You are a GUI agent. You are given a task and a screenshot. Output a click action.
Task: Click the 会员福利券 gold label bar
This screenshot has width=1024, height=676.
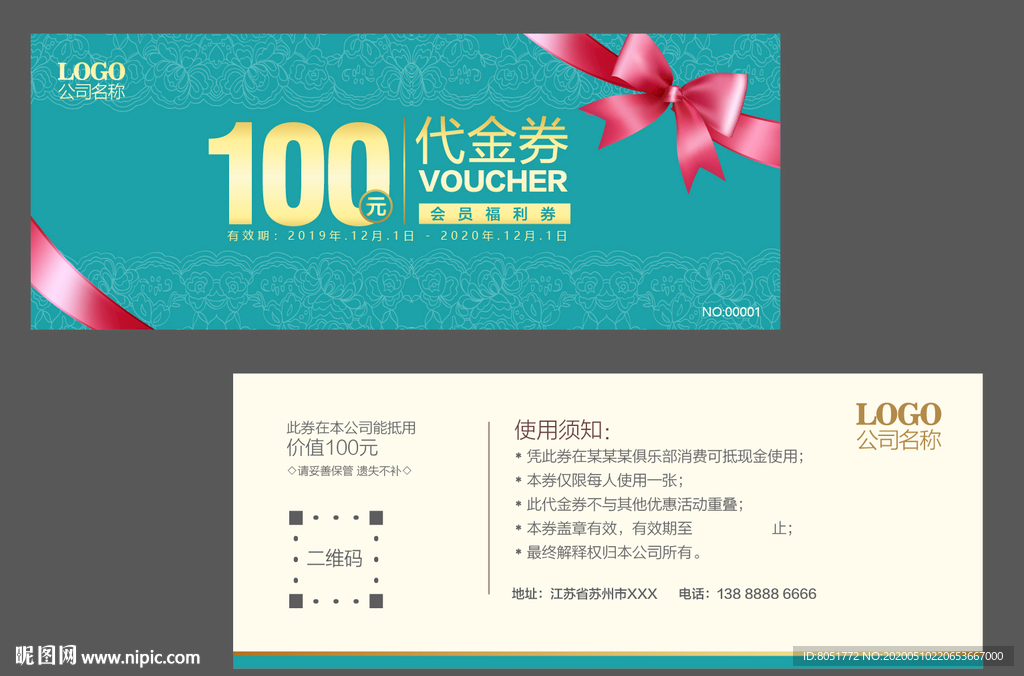(495, 213)
